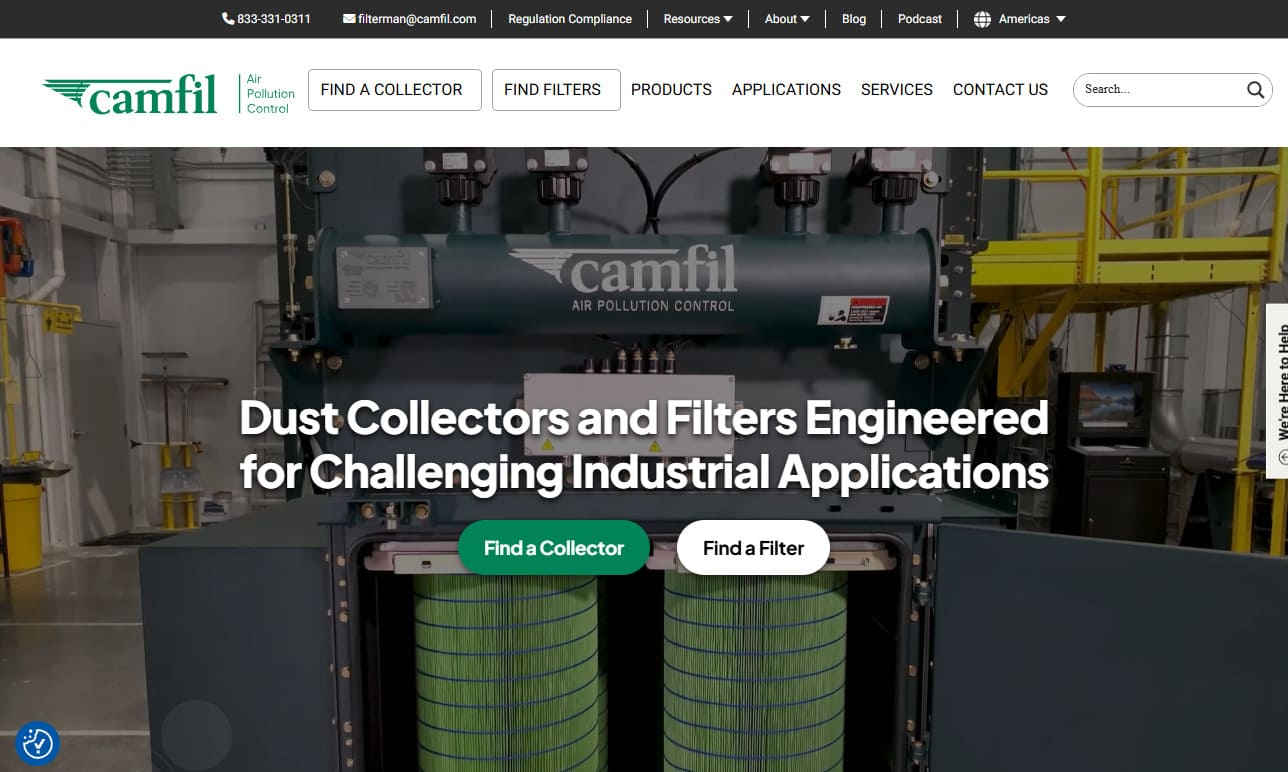Image resolution: width=1288 pixels, height=772 pixels.
Task: Expand the About dropdown menu
Action: tap(786, 19)
